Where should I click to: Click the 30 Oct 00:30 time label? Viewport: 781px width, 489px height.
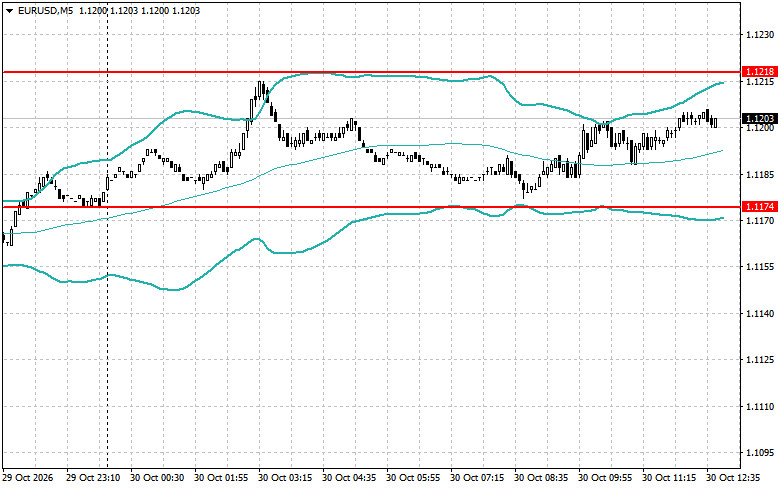157,478
